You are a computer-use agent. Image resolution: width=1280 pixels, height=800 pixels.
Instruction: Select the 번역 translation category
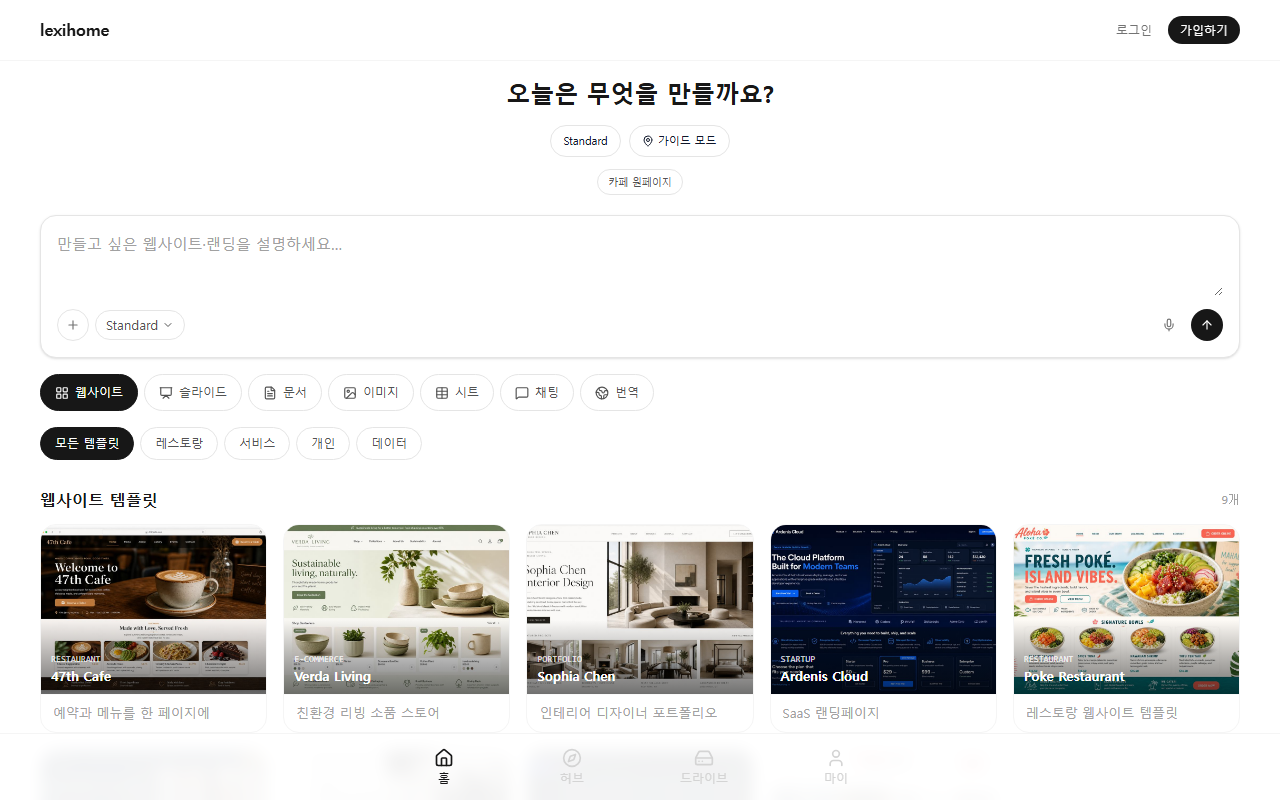617,393
